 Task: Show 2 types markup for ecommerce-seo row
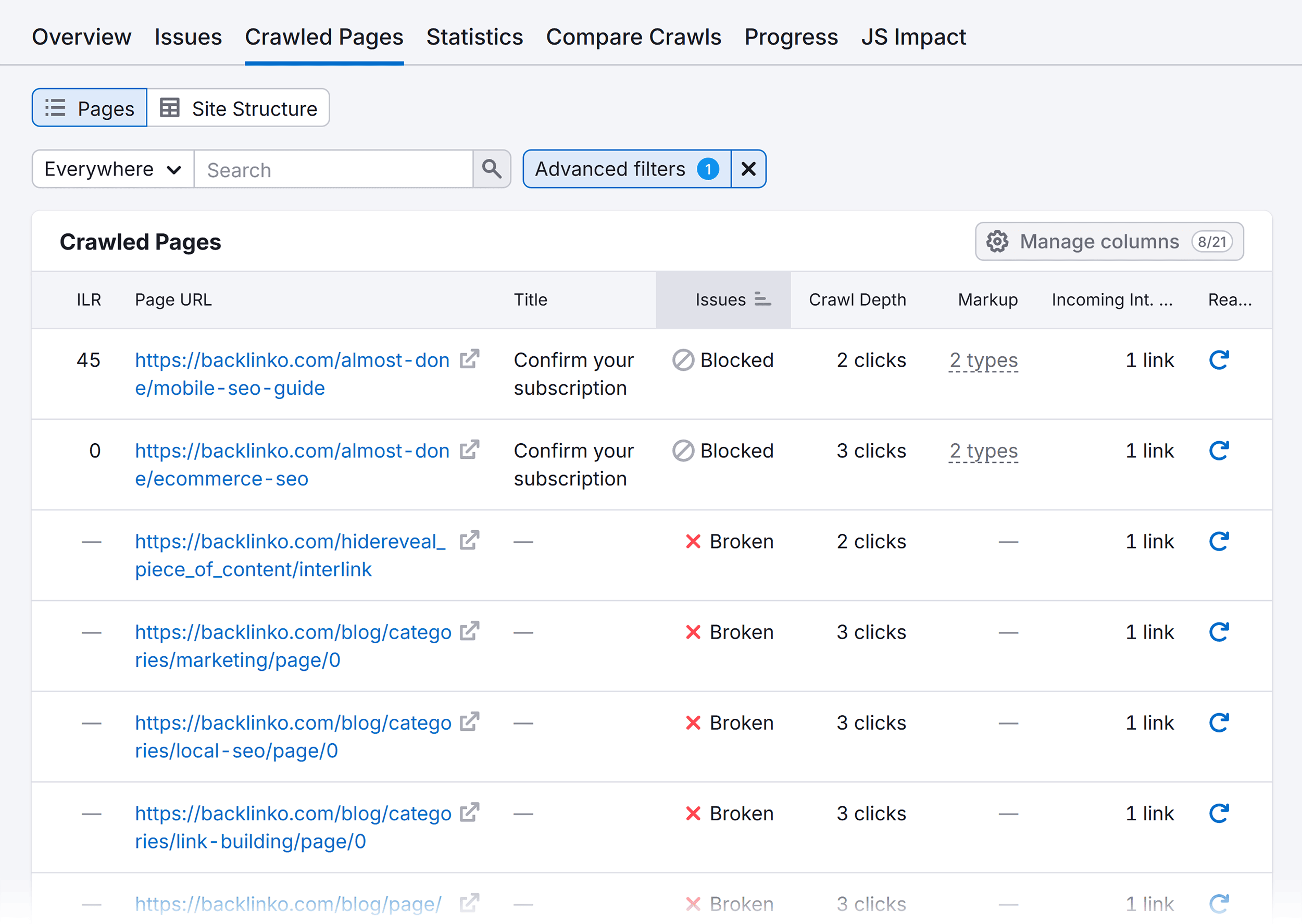click(983, 451)
